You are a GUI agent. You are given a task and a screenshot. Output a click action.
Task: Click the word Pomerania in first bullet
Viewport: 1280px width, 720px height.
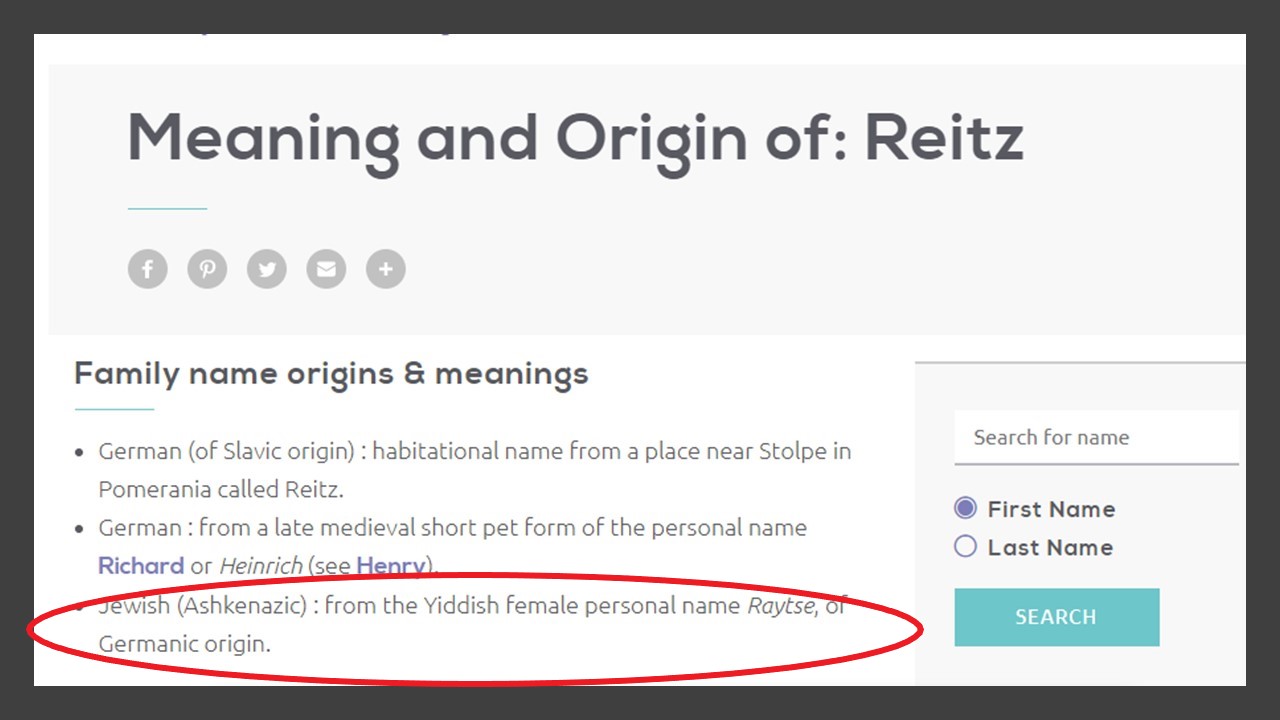coord(155,490)
